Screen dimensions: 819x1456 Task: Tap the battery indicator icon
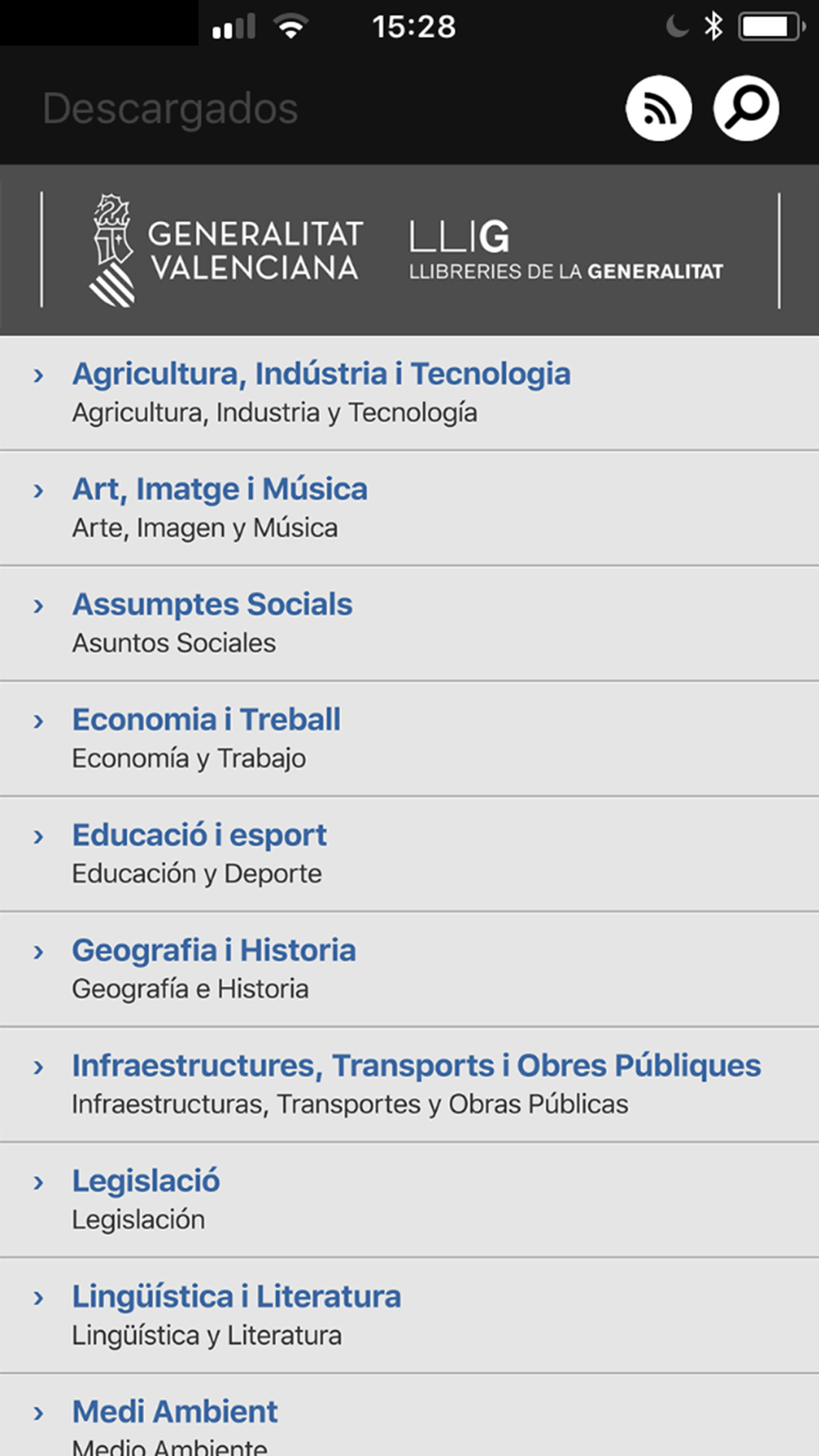[770, 26]
